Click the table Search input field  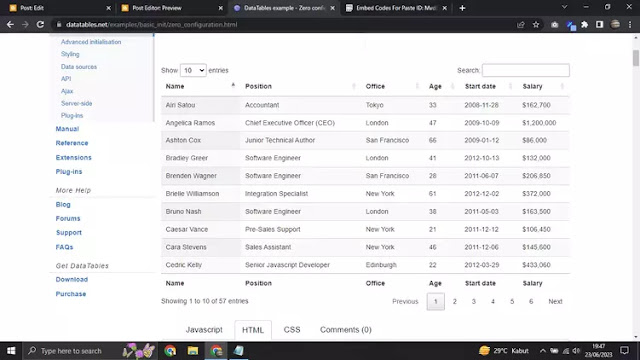point(525,70)
